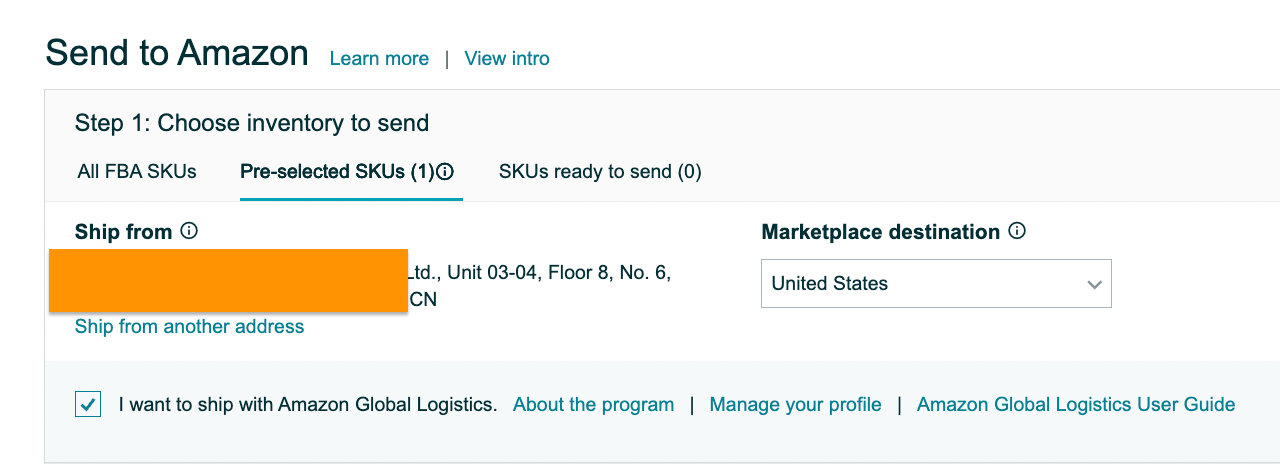Click the Ship from address text
The width and height of the screenshot is (1280, 464).
point(373,285)
